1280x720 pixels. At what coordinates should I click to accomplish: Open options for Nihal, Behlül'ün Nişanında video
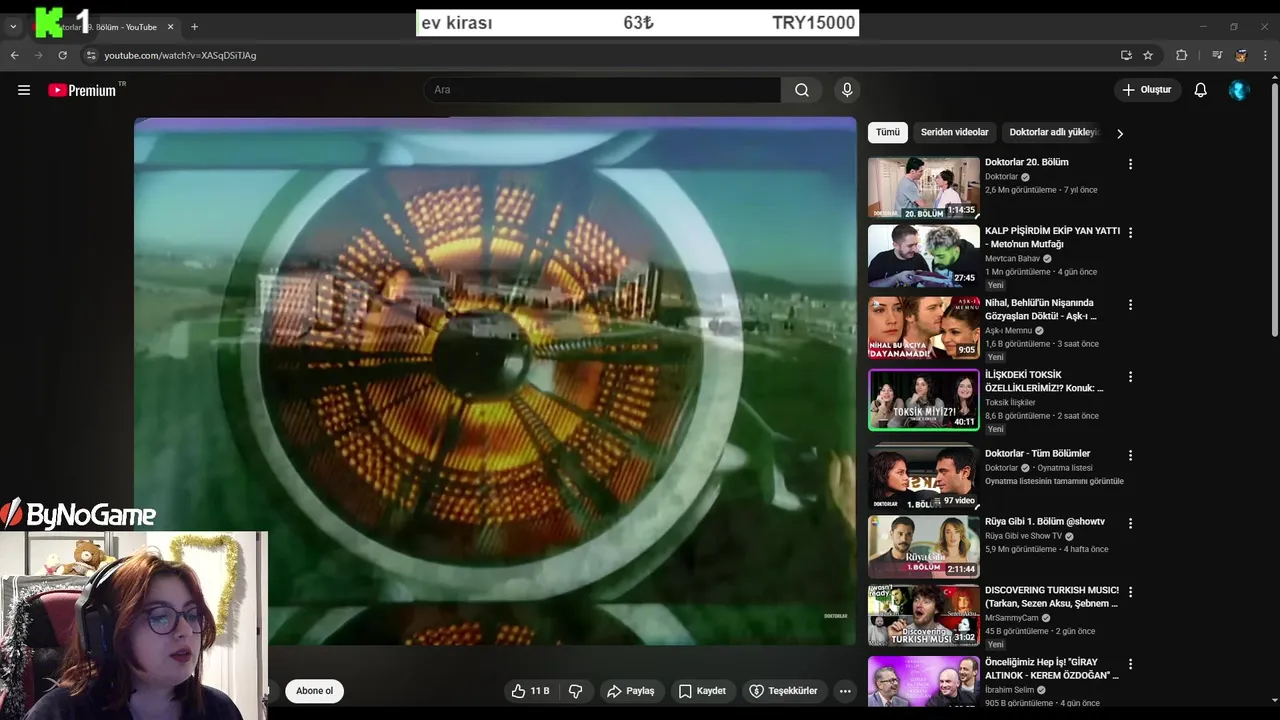coord(1130,304)
